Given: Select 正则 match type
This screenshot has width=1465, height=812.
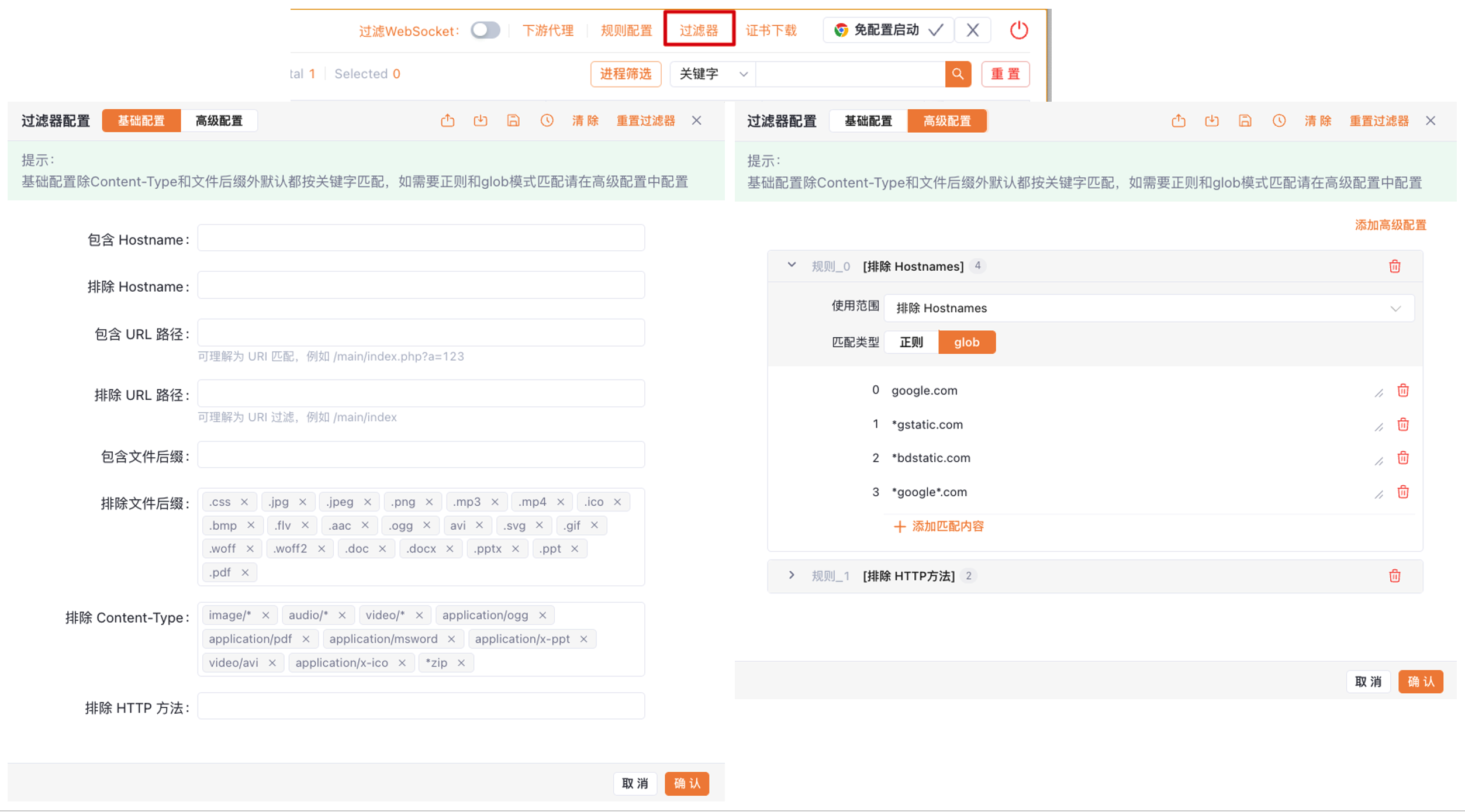Looking at the screenshot, I should click(911, 342).
